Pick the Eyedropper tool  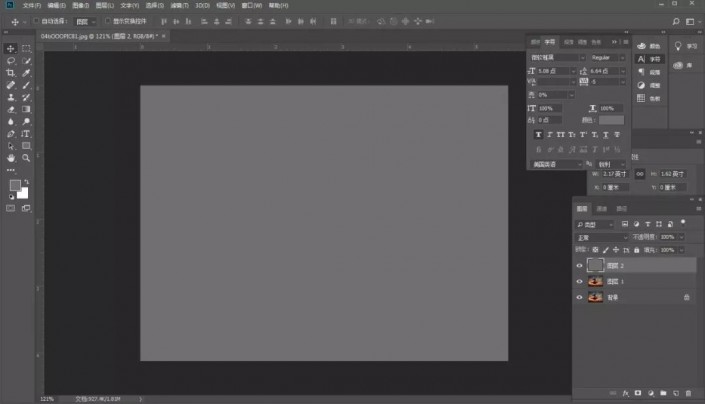(26, 73)
